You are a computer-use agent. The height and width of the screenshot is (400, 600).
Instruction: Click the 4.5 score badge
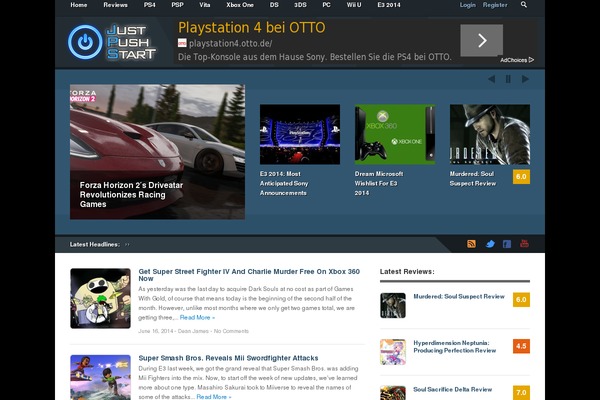tap(521, 346)
